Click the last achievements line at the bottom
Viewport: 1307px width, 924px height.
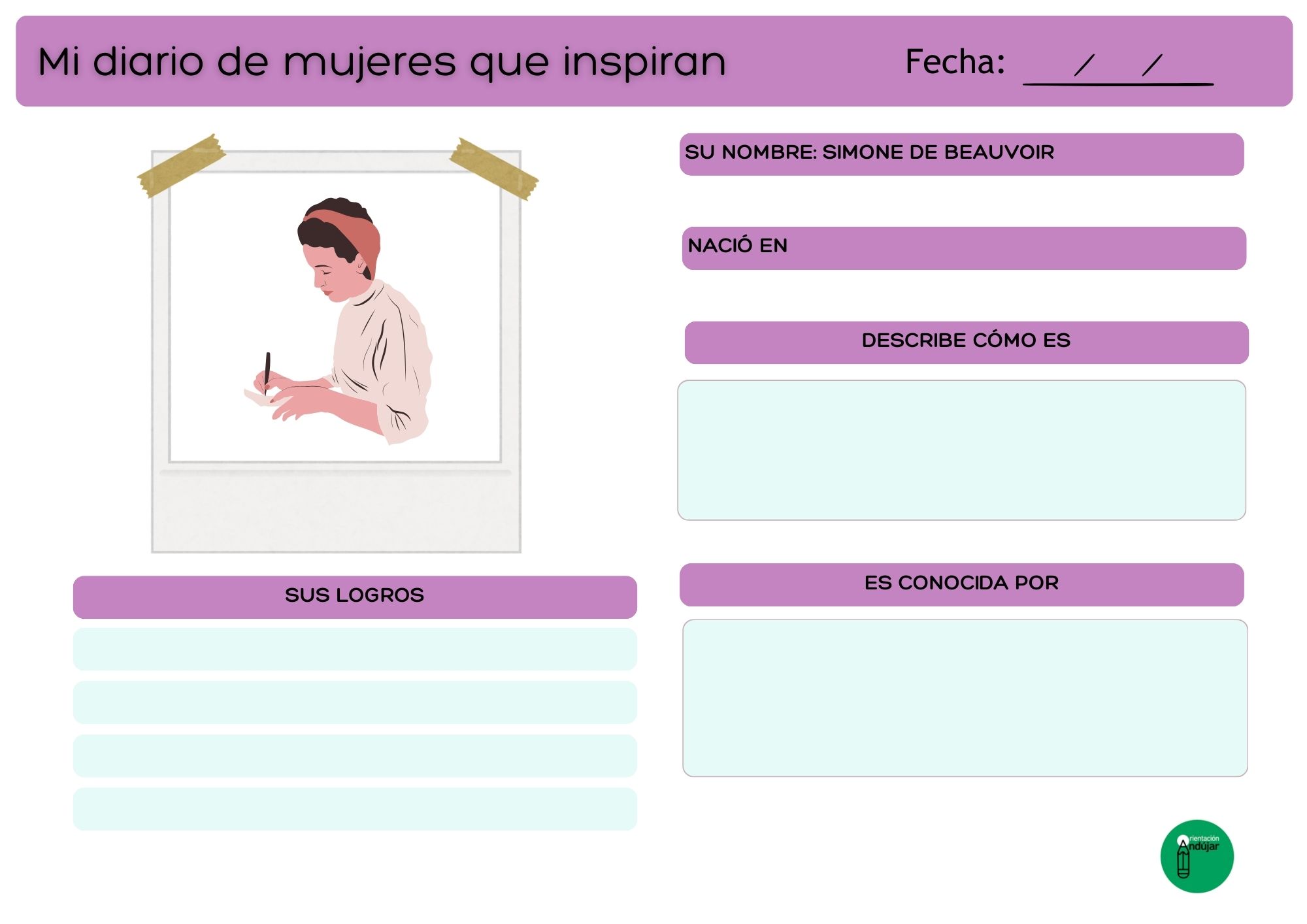[355, 808]
